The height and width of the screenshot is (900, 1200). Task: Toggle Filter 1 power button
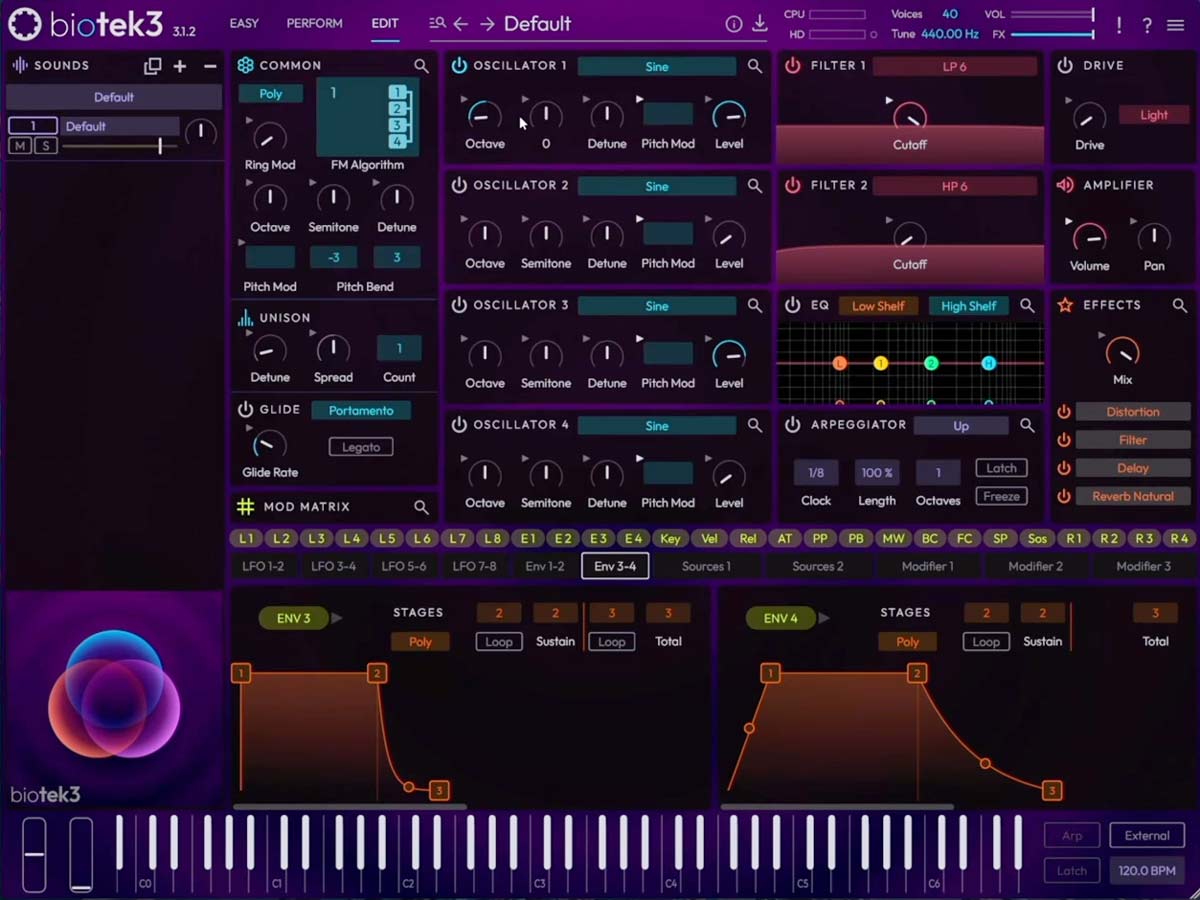[793, 66]
